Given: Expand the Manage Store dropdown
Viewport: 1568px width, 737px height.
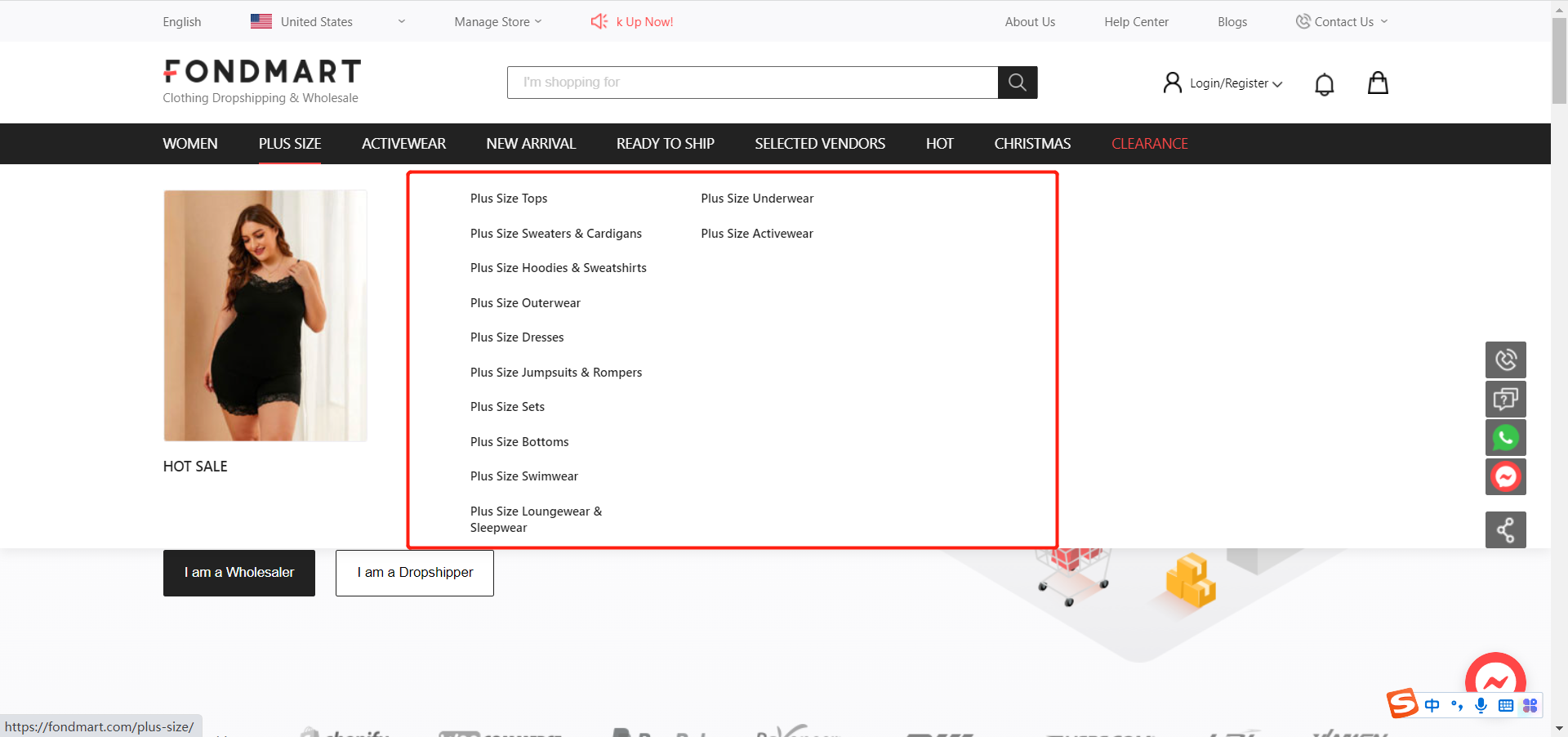Looking at the screenshot, I should click(497, 22).
